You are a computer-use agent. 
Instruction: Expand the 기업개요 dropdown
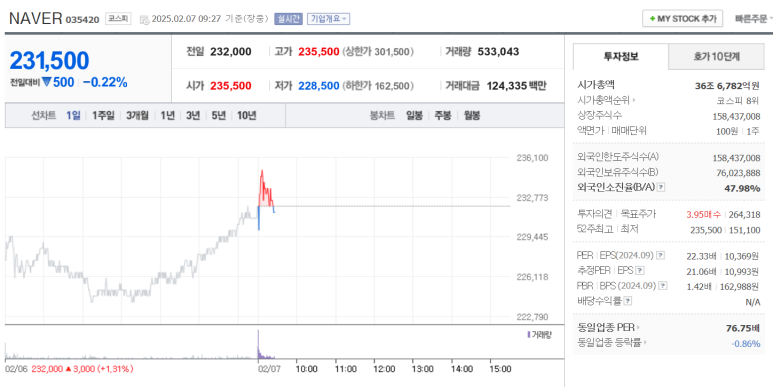tap(328, 19)
